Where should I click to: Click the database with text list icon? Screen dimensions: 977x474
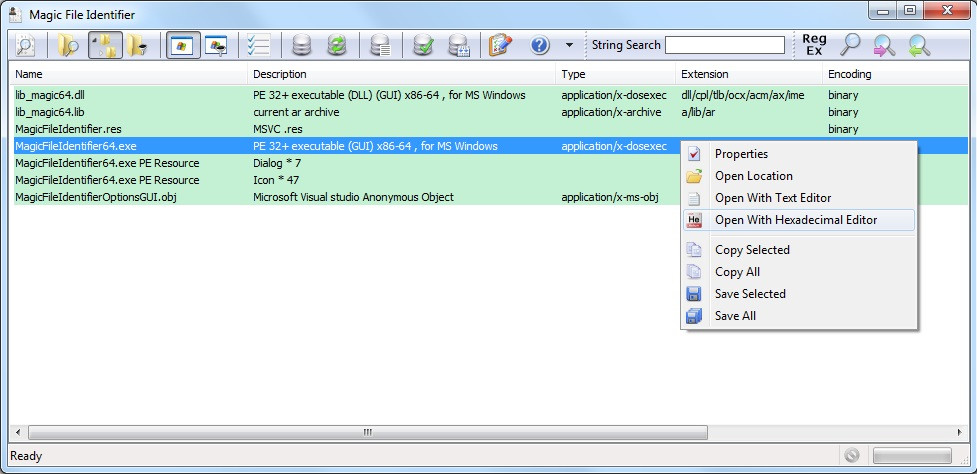(x=379, y=45)
